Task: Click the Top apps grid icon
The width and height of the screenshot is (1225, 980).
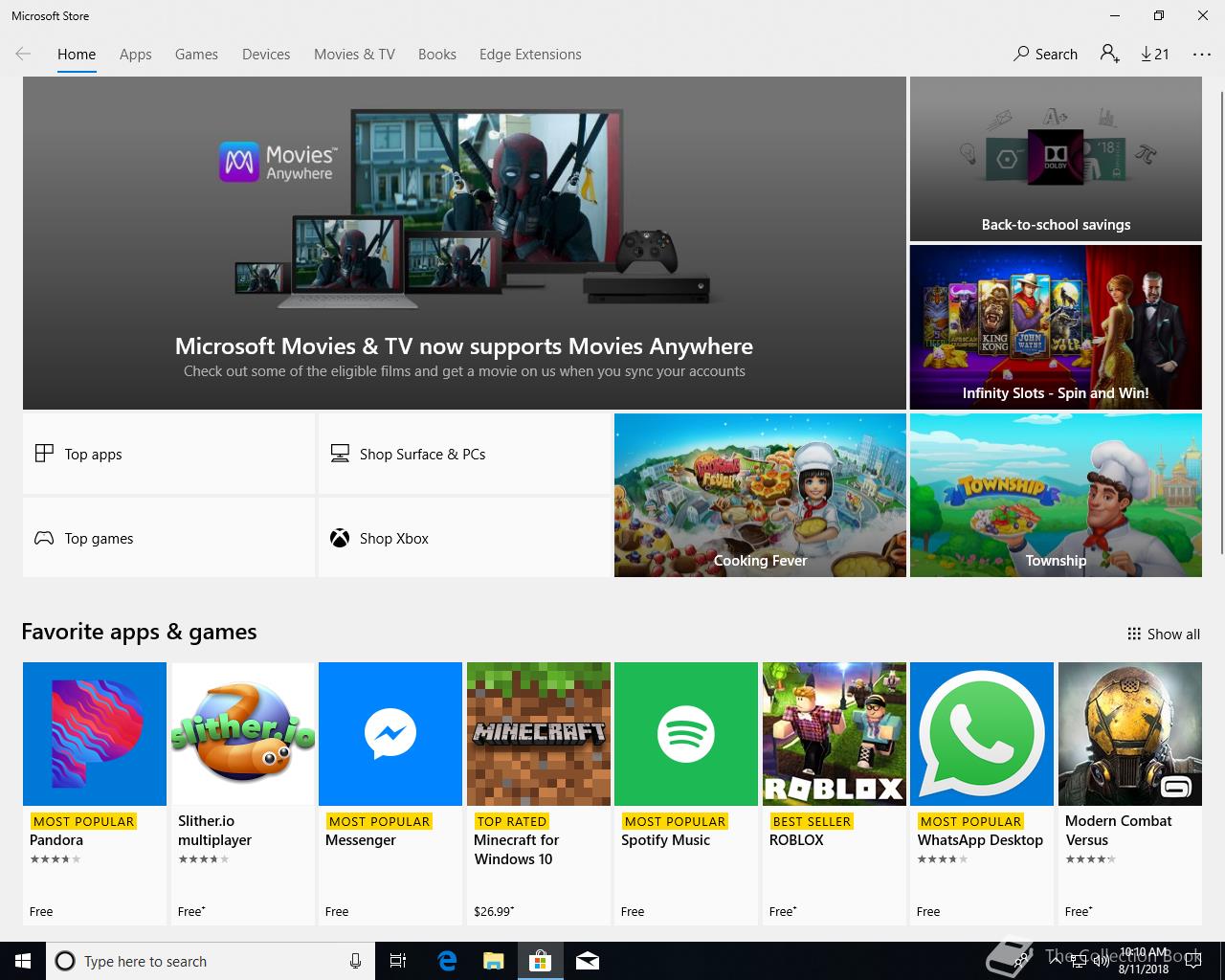Action: coord(44,454)
